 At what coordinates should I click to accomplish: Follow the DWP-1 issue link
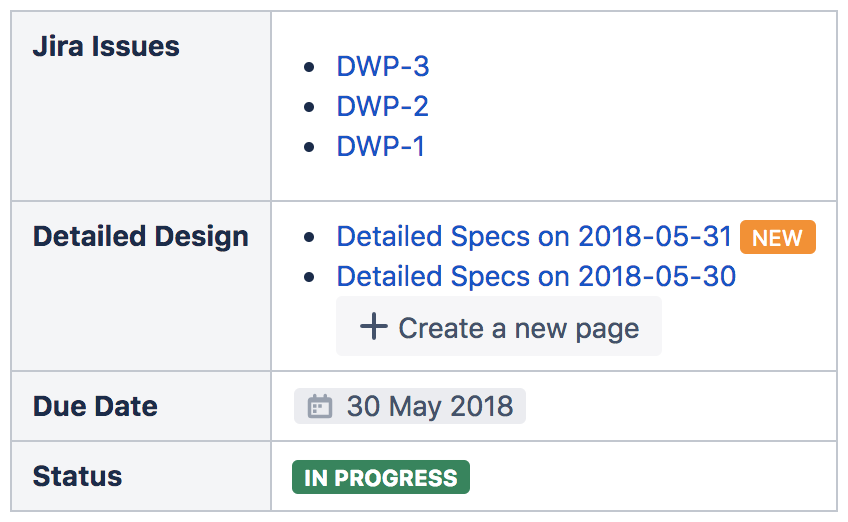(x=380, y=146)
